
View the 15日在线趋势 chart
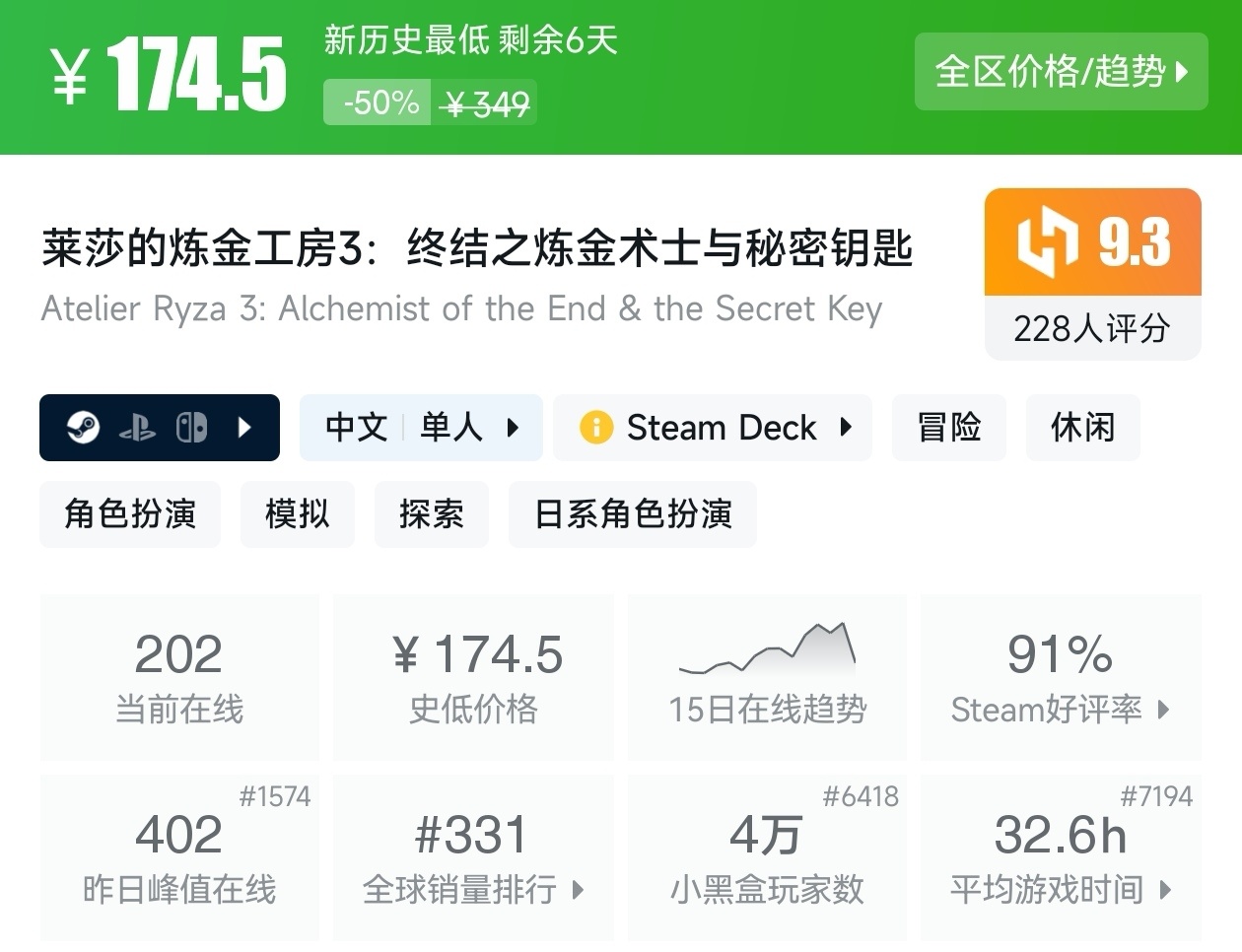(x=767, y=676)
